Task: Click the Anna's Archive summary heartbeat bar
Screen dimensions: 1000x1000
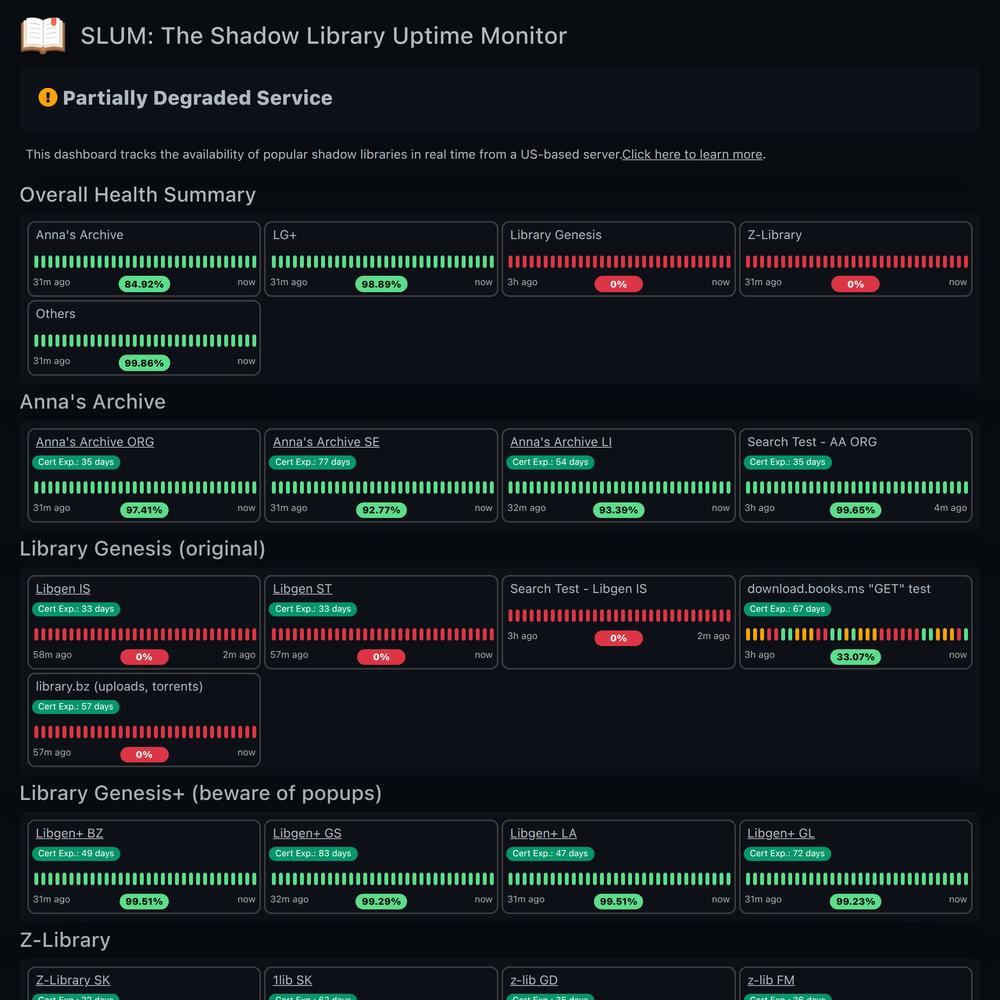Action: pos(145,261)
